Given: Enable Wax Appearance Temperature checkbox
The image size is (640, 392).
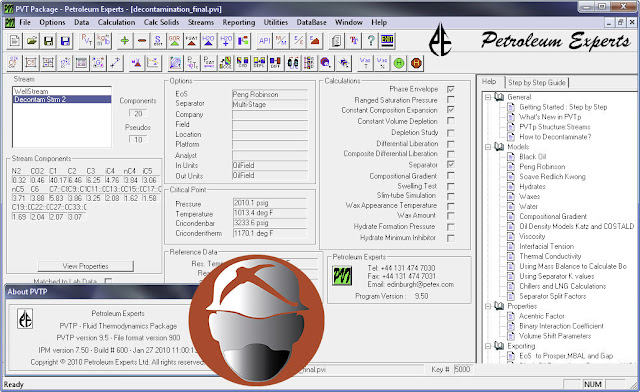Looking at the screenshot, I should [x=451, y=206].
